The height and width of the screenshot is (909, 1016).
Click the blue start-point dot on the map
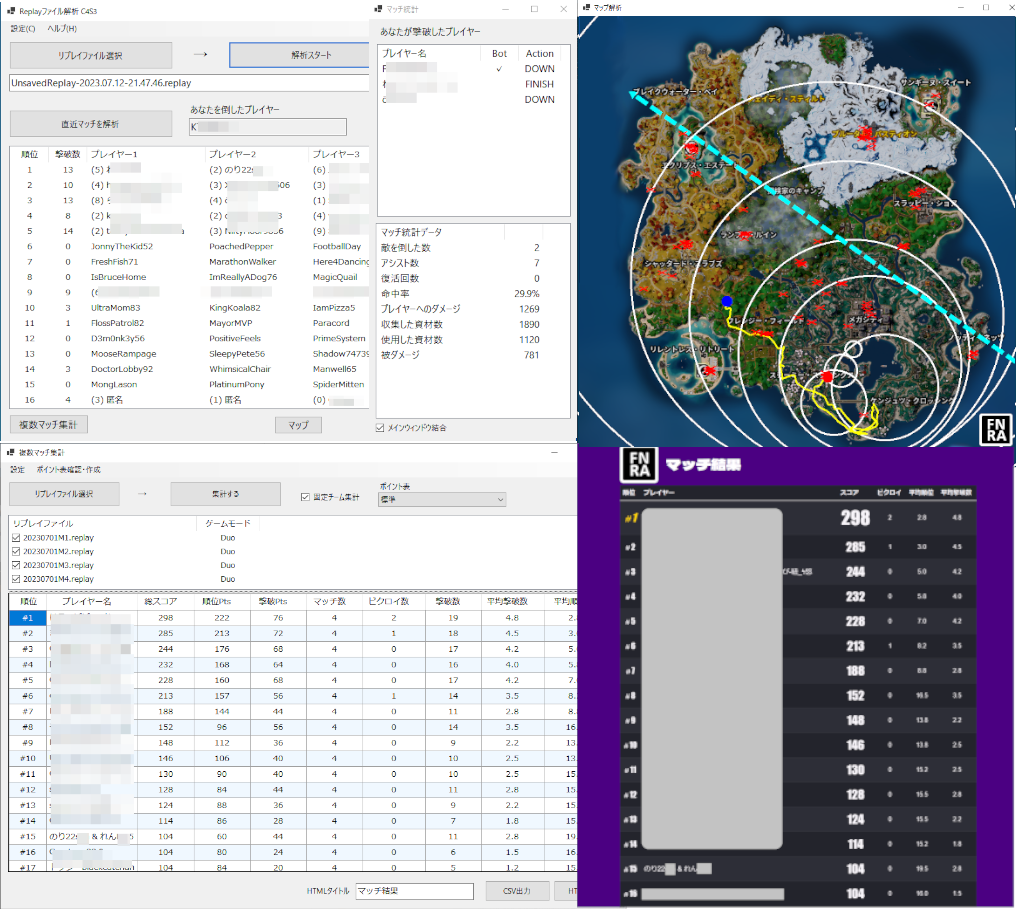click(x=727, y=301)
